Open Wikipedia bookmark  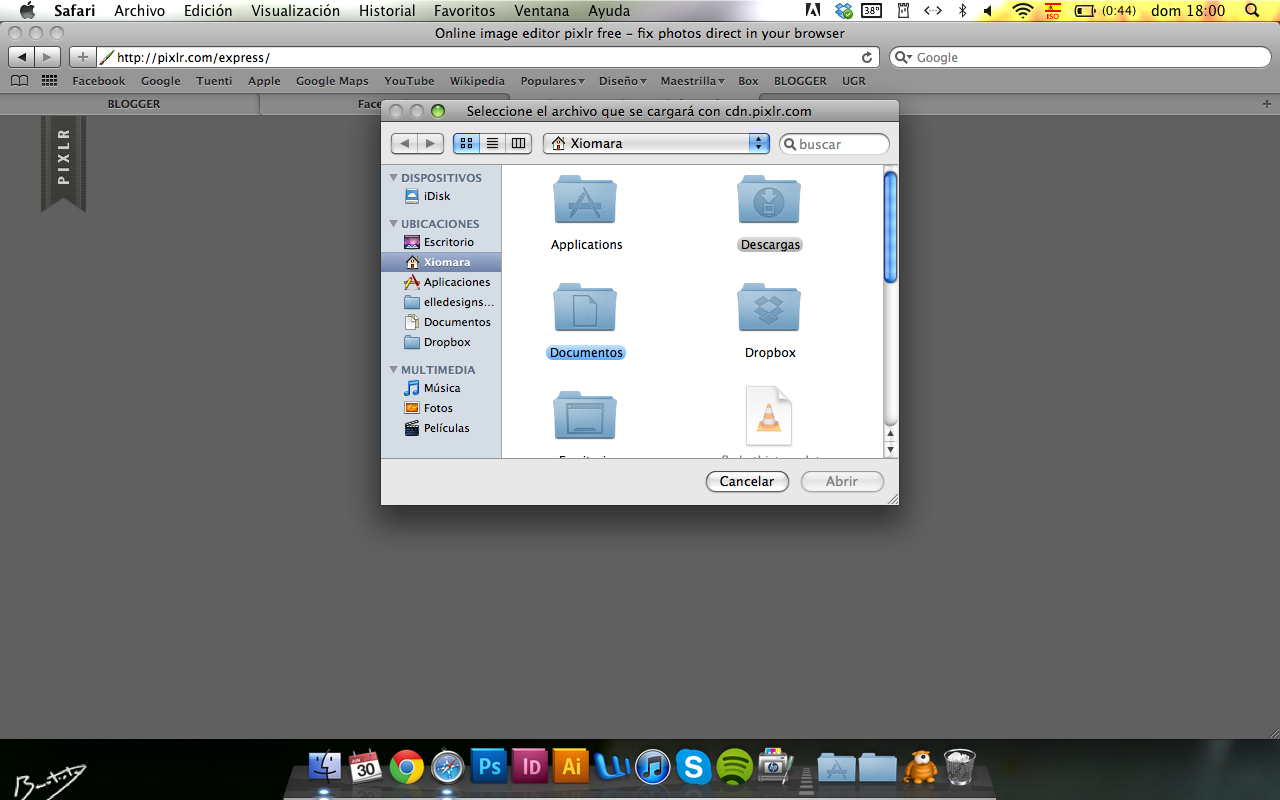tap(477, 81)
